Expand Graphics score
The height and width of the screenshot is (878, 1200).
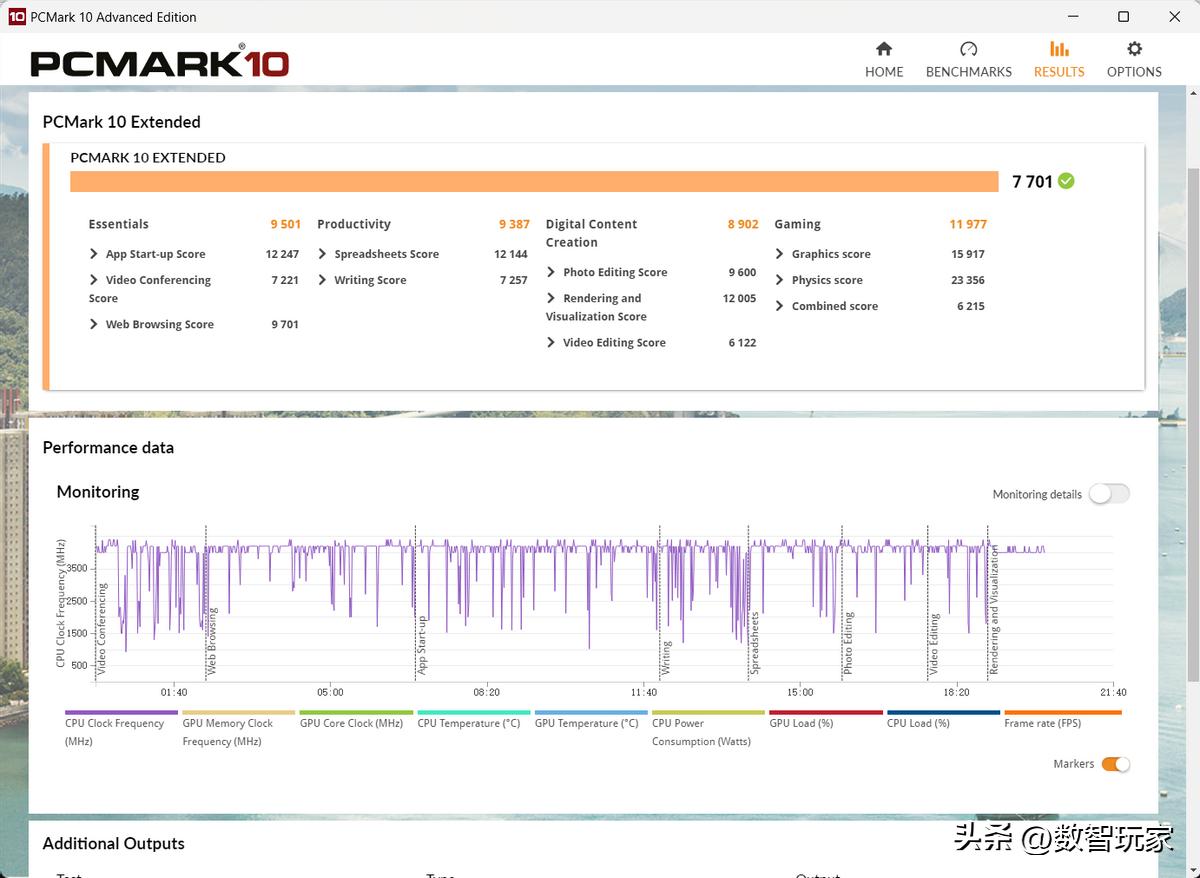coord(780,254)
